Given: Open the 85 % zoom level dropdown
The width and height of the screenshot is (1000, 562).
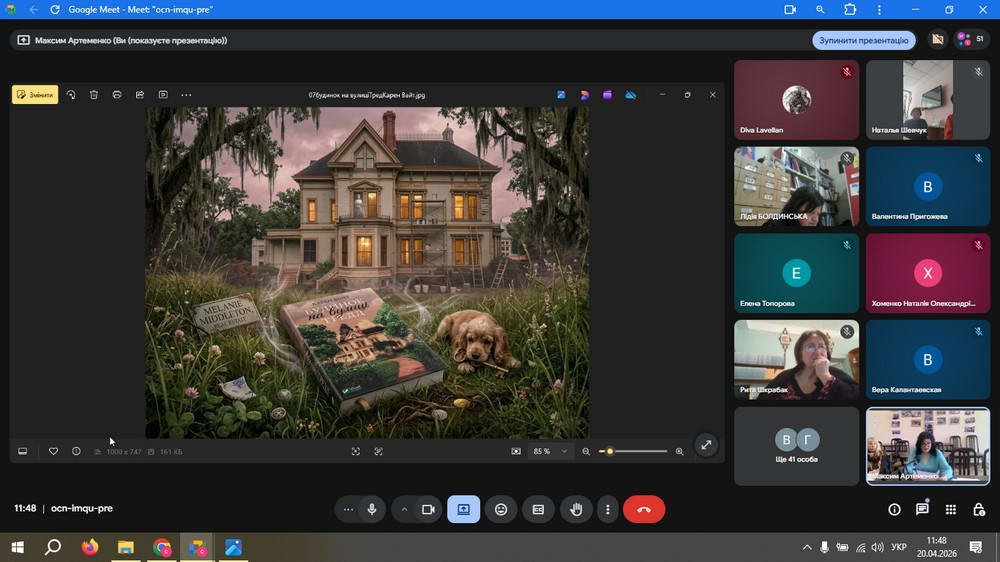Looking at the screenshot, I should (x=551, y=452).
